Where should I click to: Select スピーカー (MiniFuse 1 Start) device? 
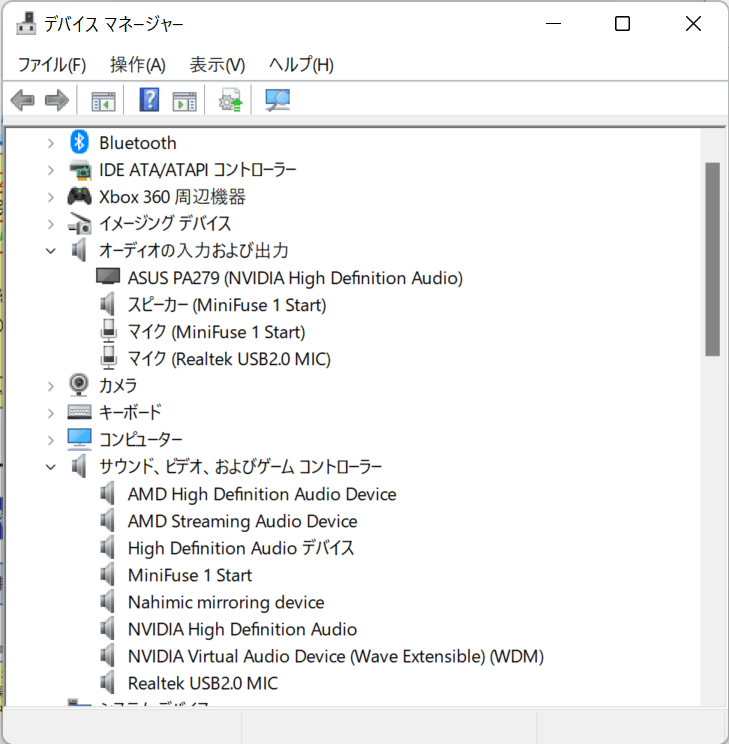pyautogui.click(x=227, y=305)
